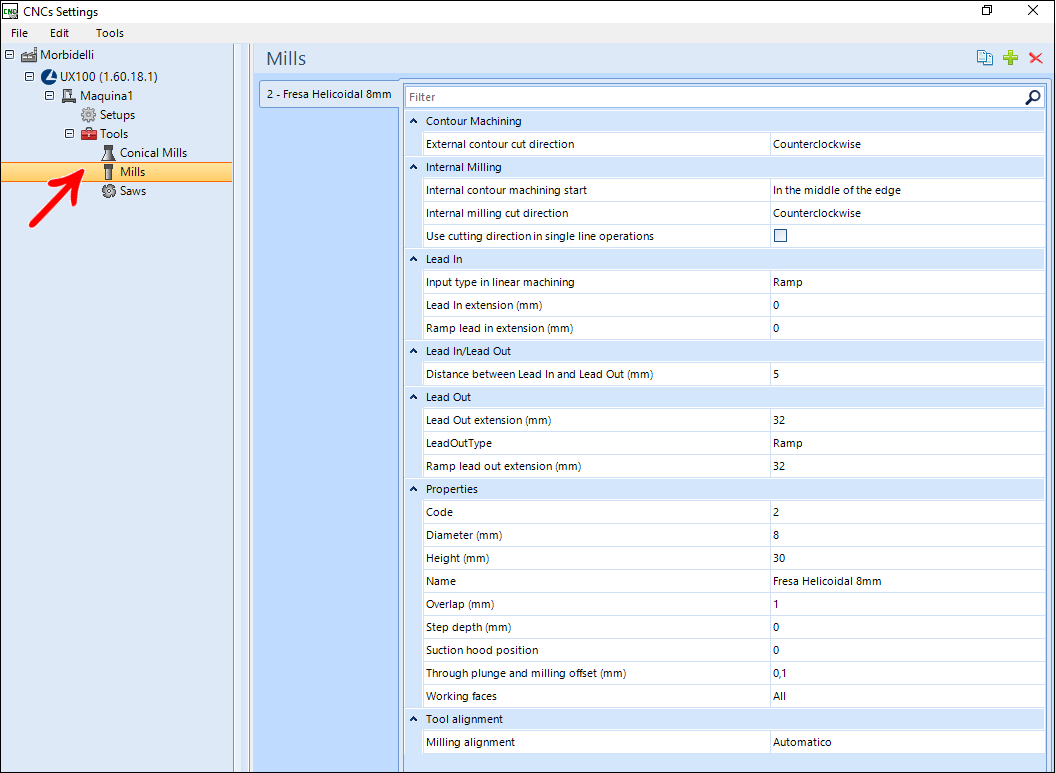This screenshot has width=1056, height=773.
Task: Edit the Step depth (mm) value
Action: pos(907,627)
